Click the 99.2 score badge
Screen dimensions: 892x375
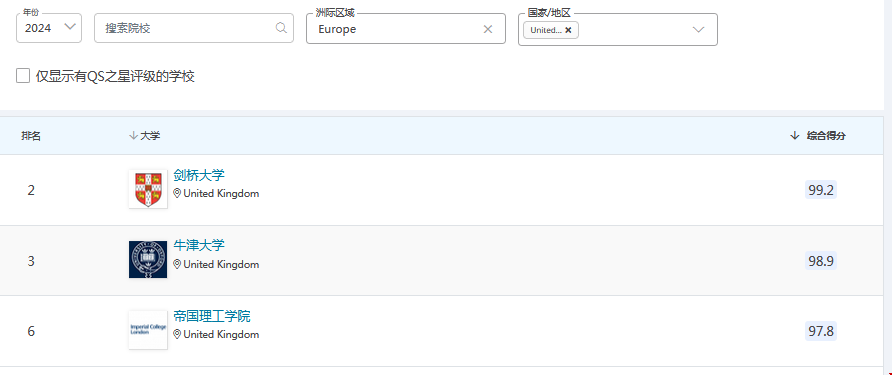point(821,190)
